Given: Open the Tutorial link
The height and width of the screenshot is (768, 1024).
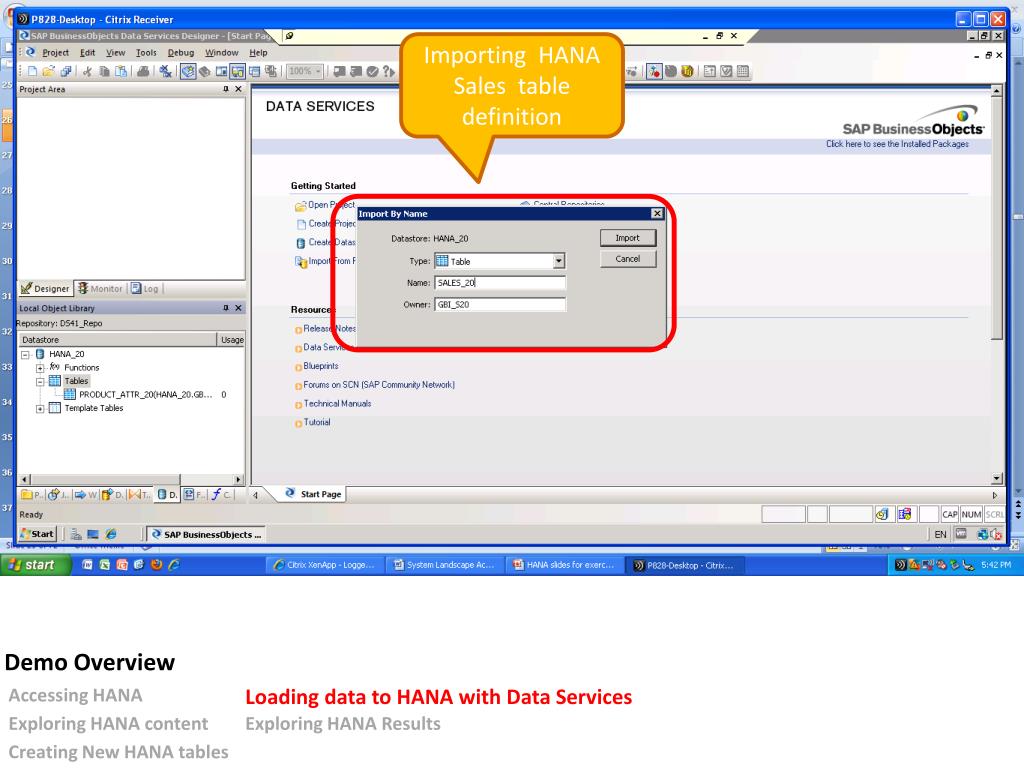Looking at the screenshot, I should coord(317,423).
